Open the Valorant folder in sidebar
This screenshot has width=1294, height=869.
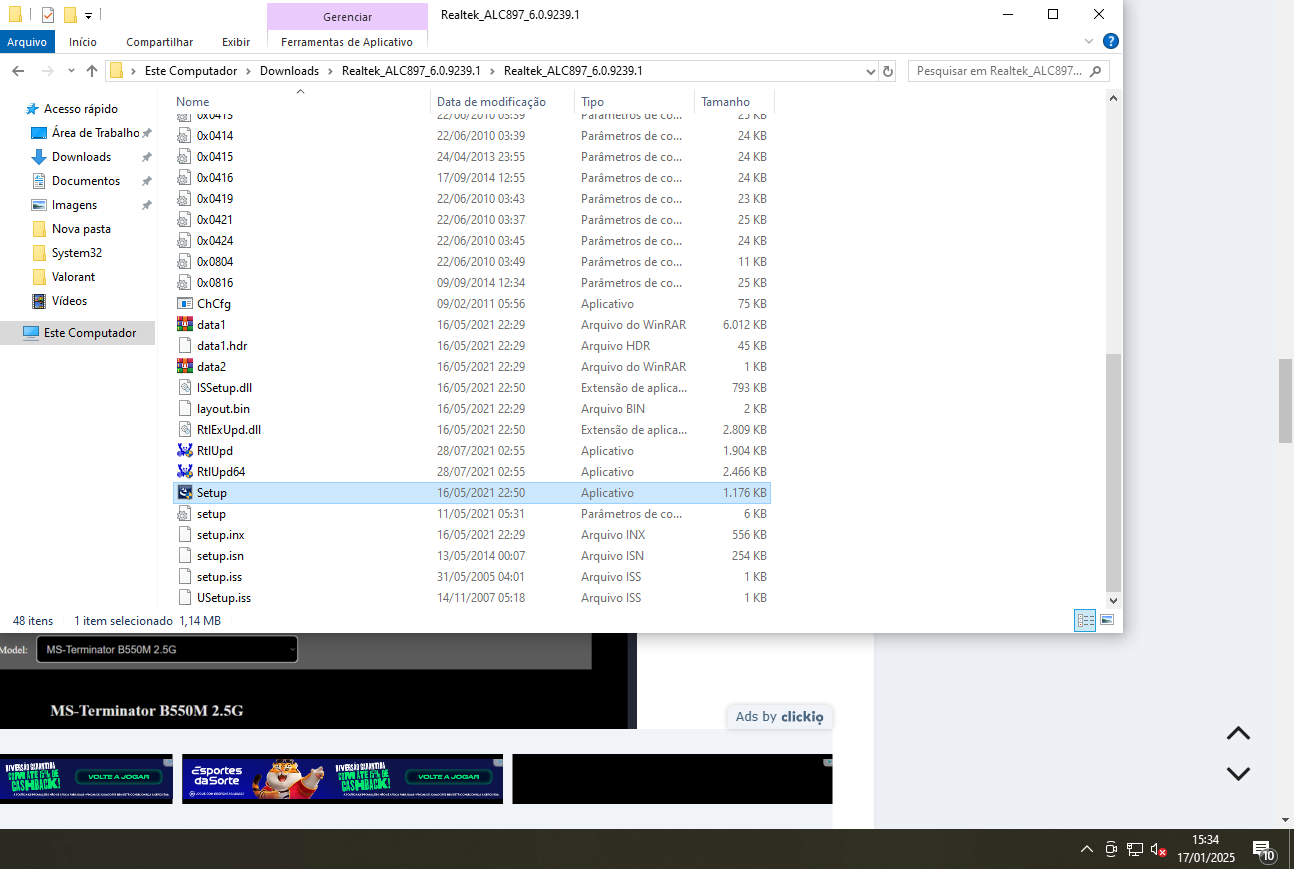point(73,277)
